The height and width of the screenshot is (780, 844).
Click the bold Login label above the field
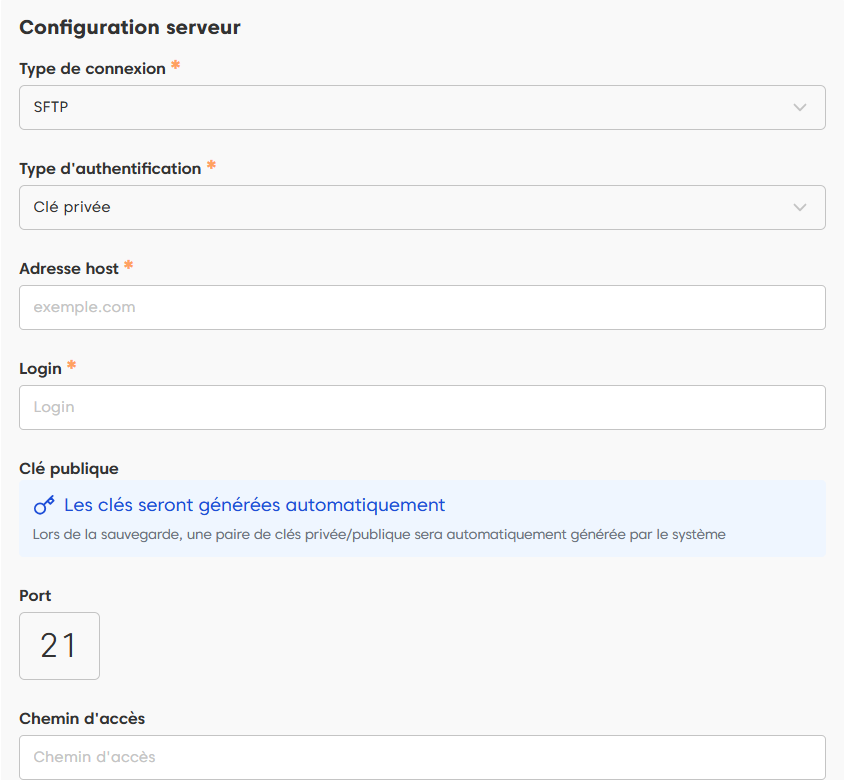pos(40,369)
